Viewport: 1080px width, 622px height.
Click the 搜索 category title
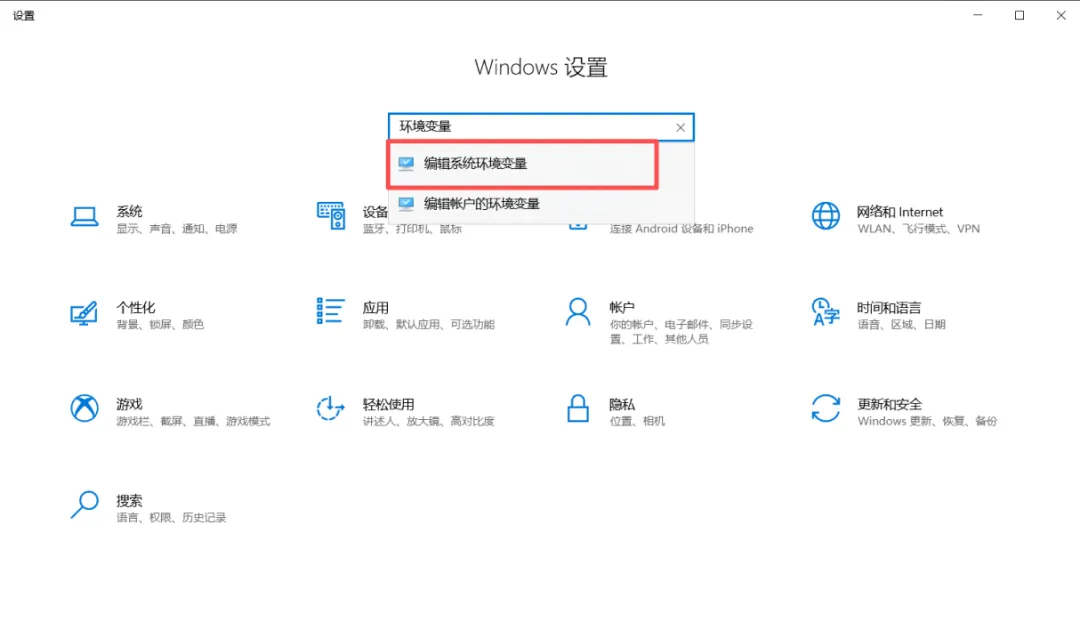129,501
